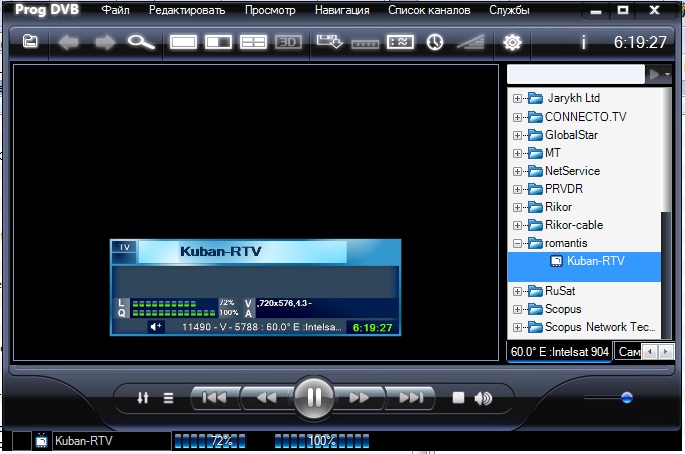The image size is (685, 454).
Task: Select the picture-in-picture layout icon
Action: pyautogui.click(x=219, y=42)
